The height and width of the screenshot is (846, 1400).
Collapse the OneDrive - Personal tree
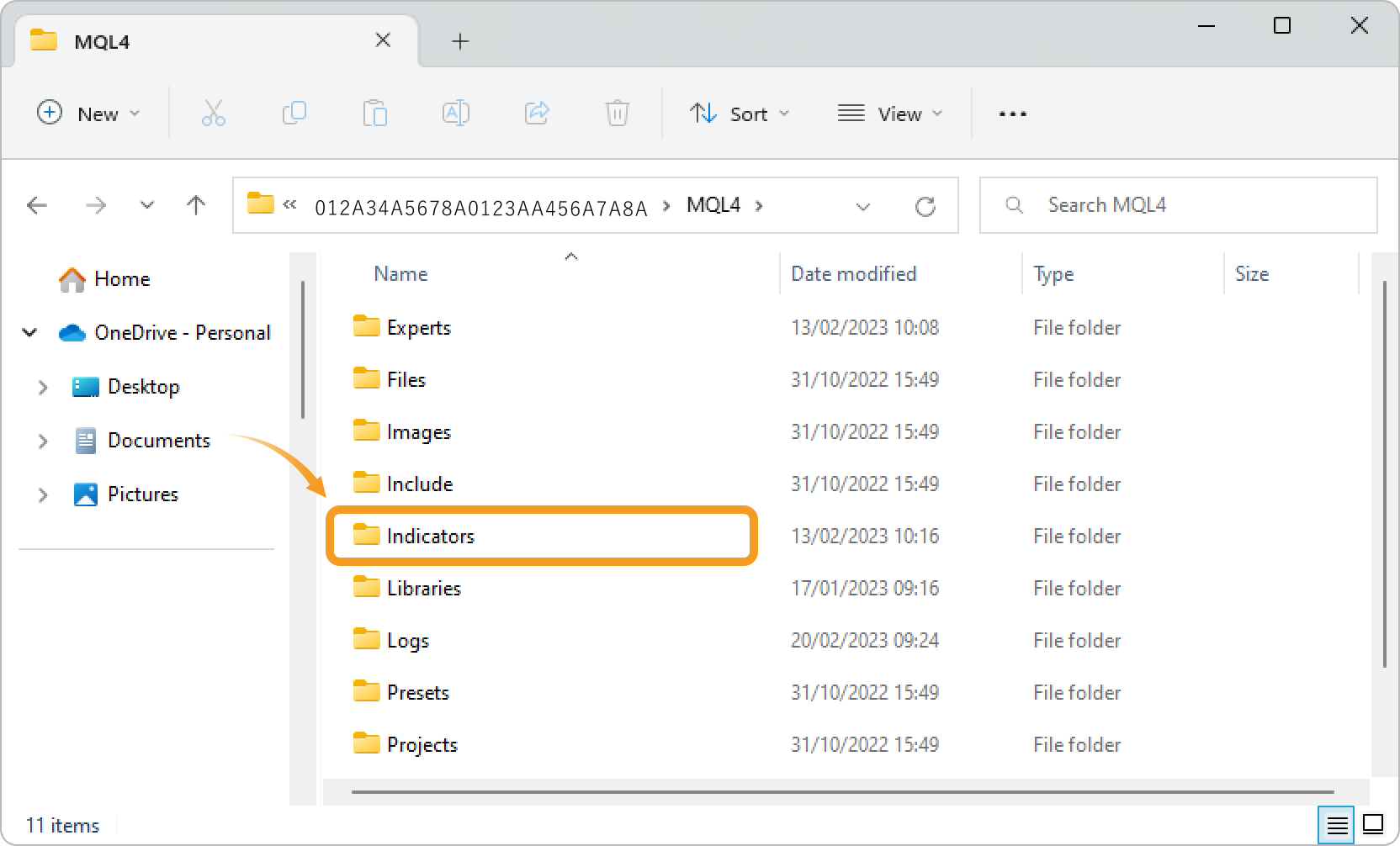pos(29,333)
